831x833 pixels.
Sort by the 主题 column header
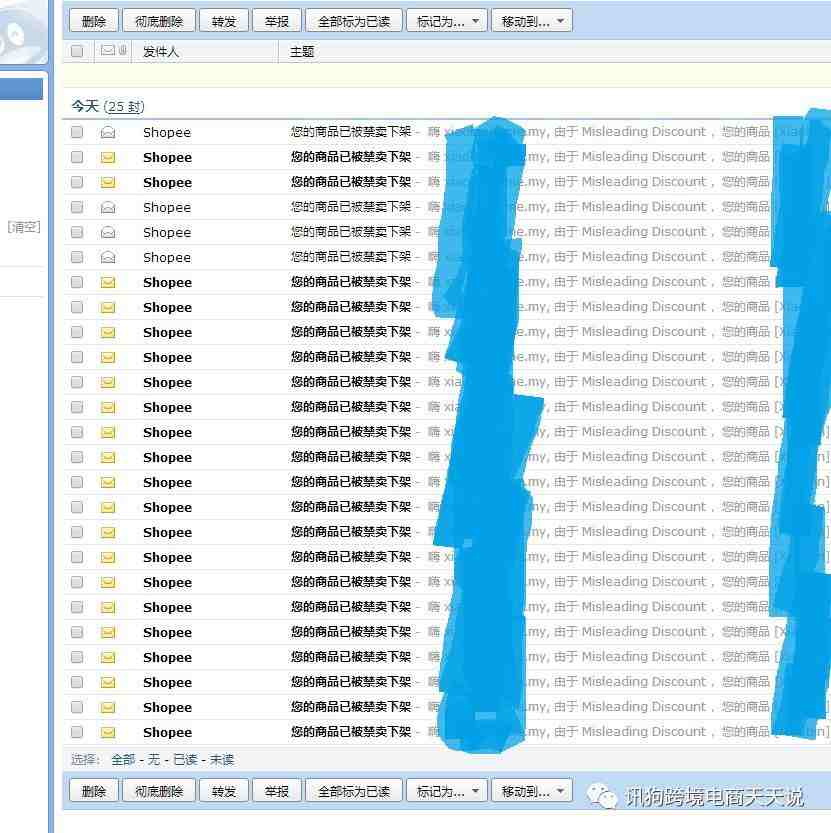(302, 52)
